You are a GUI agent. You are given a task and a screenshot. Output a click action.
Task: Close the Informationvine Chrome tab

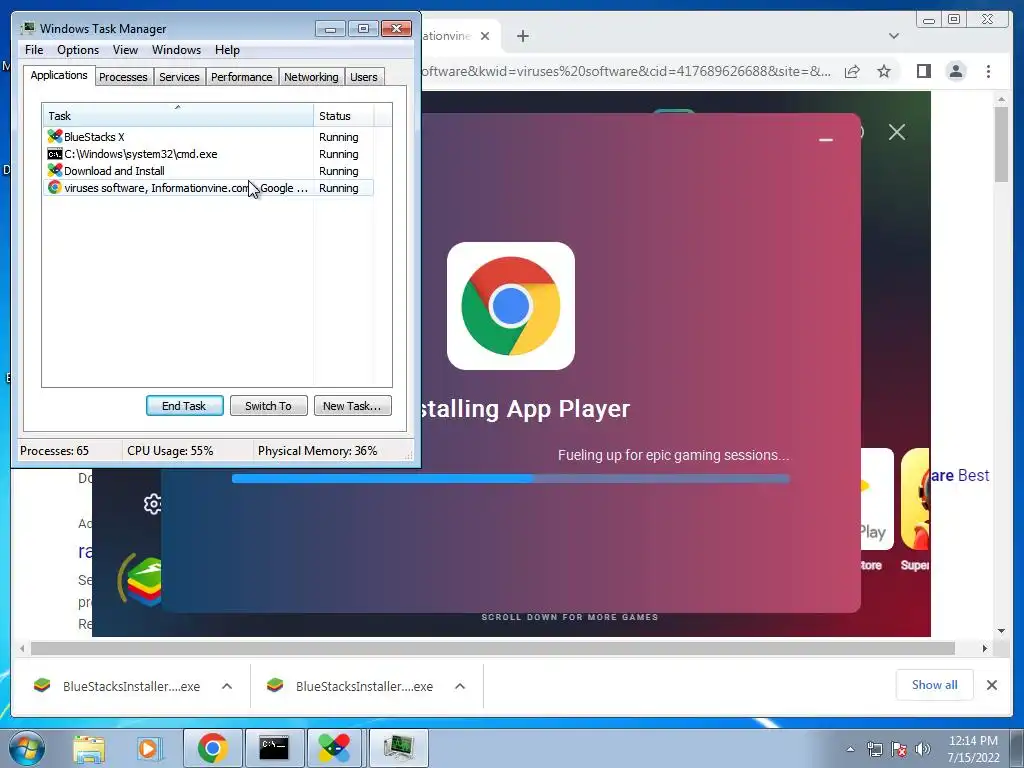(485, 36)
